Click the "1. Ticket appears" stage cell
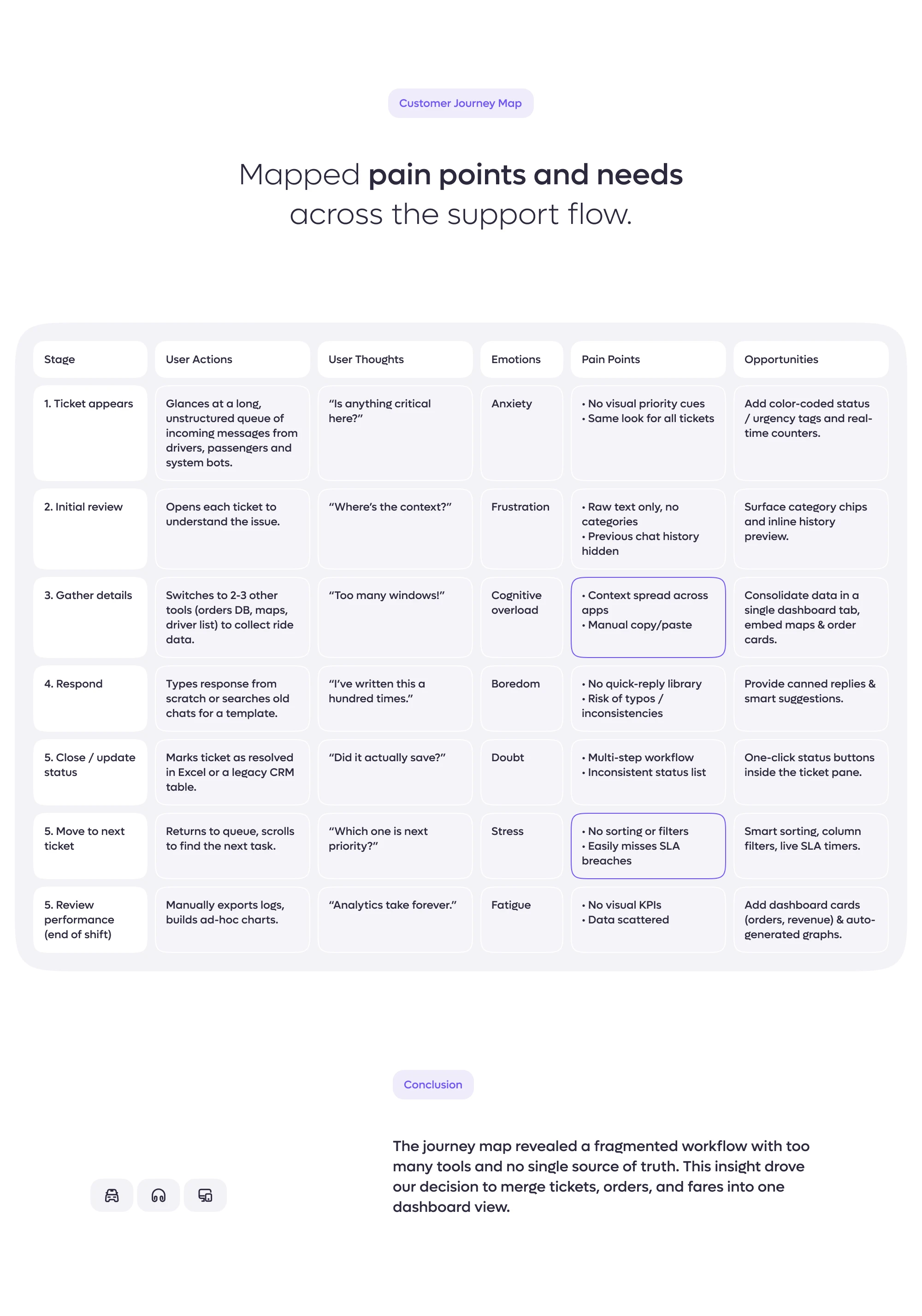Image resolution: width=922 pixels, height=1316 pixels. pyautogui.click(x=90, y=433)
